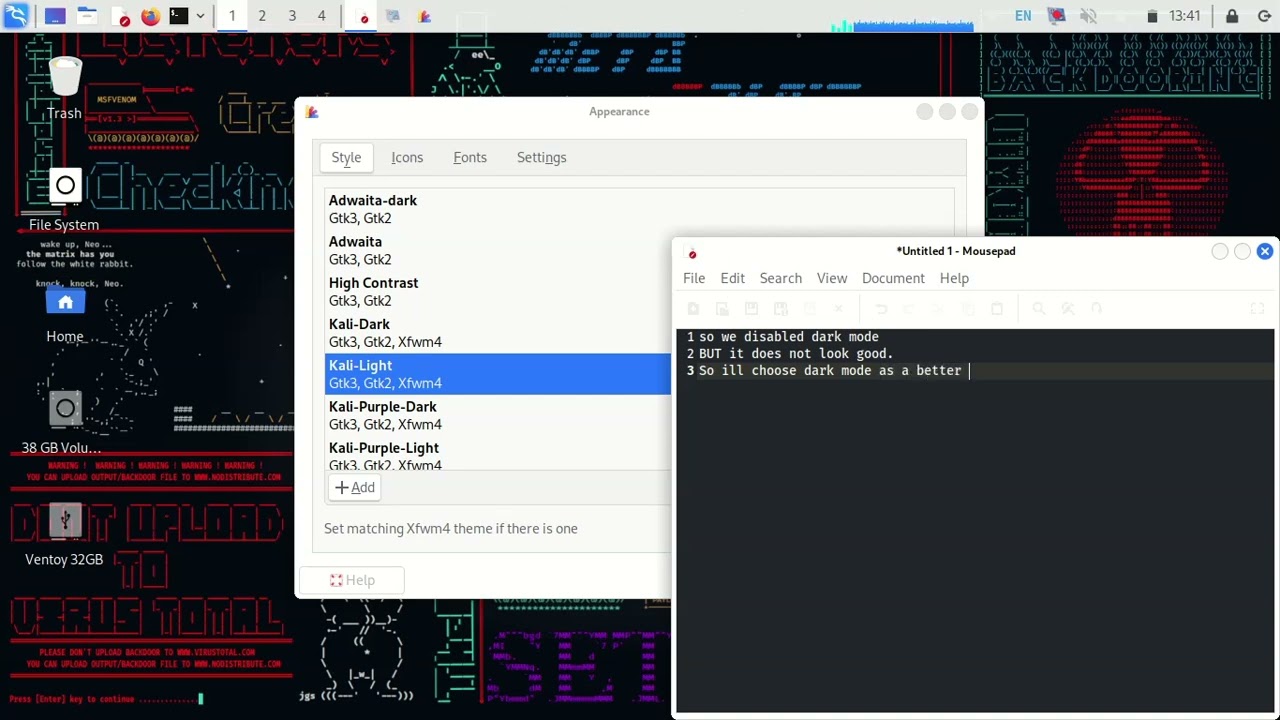Viewport: 1280px width, 720px height.
Task: Switch to workspace 3
Action: click(x=292, y=16)
